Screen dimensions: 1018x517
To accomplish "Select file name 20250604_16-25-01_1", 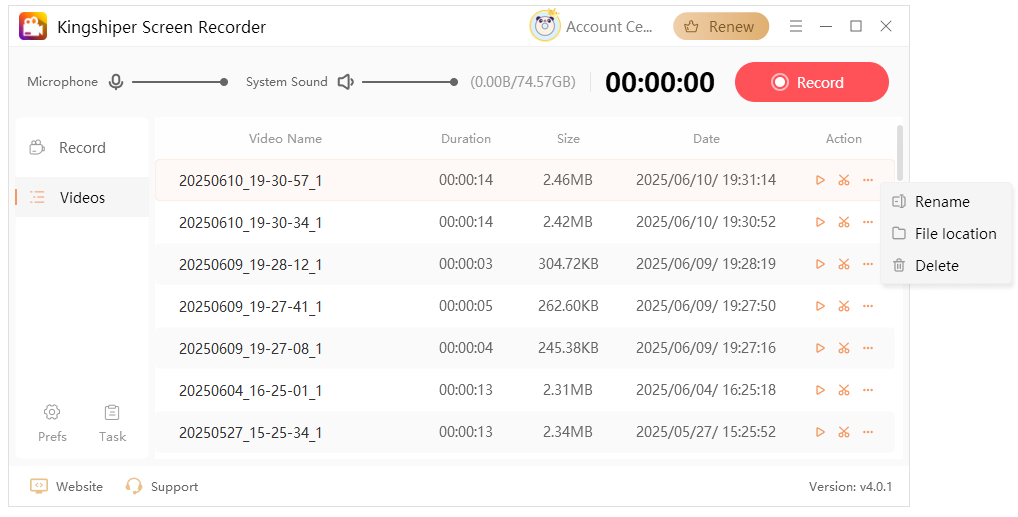I will click(x=250, y=391).
